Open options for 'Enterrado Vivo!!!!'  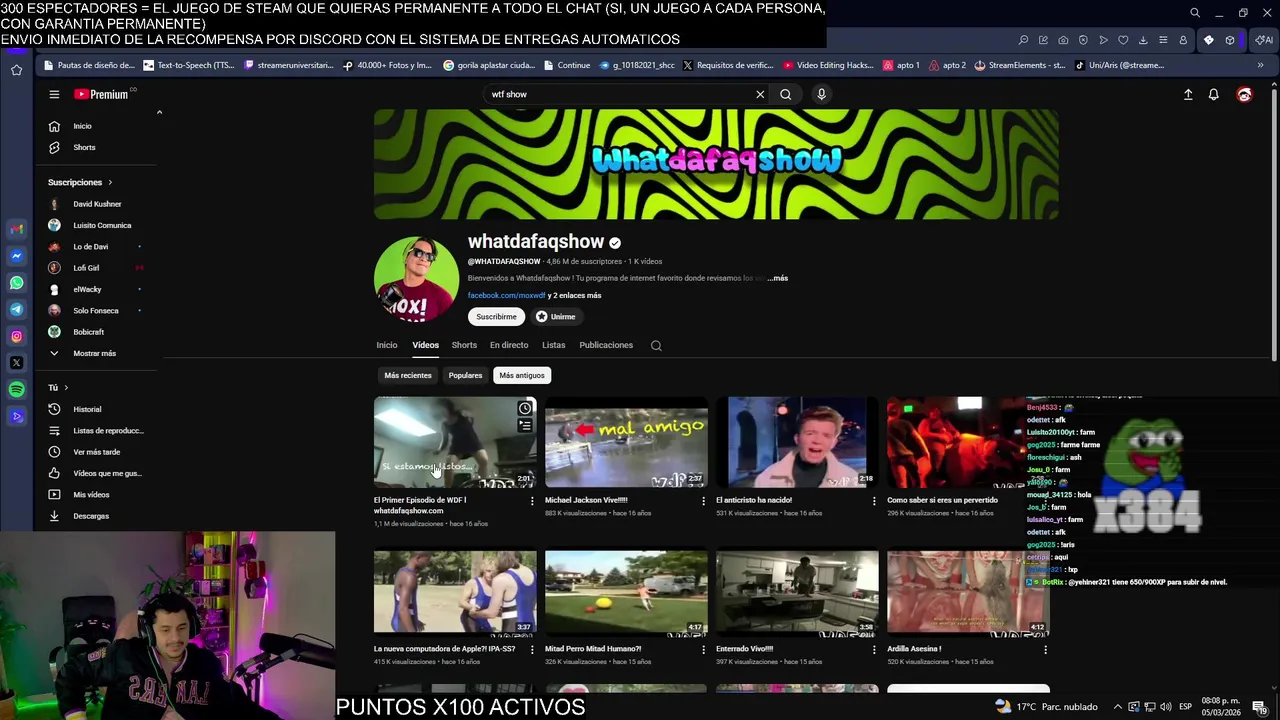coord(874,649)
